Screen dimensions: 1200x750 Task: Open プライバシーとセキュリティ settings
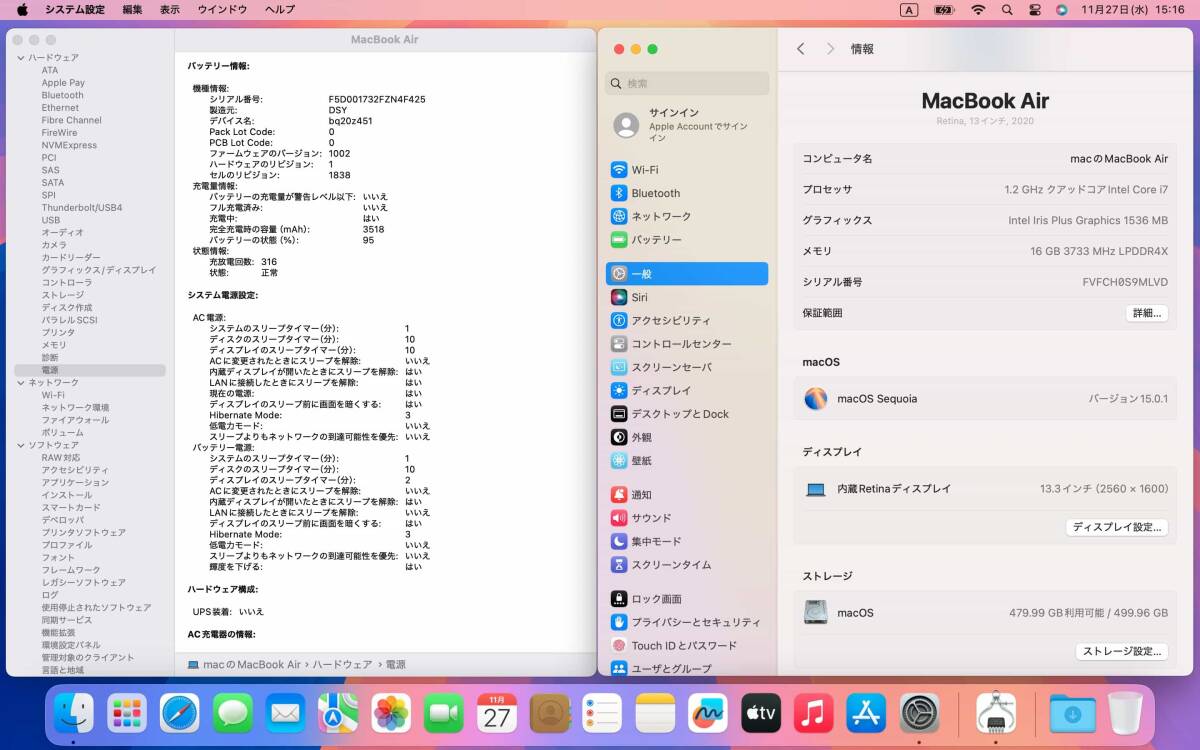pos(687,622)
